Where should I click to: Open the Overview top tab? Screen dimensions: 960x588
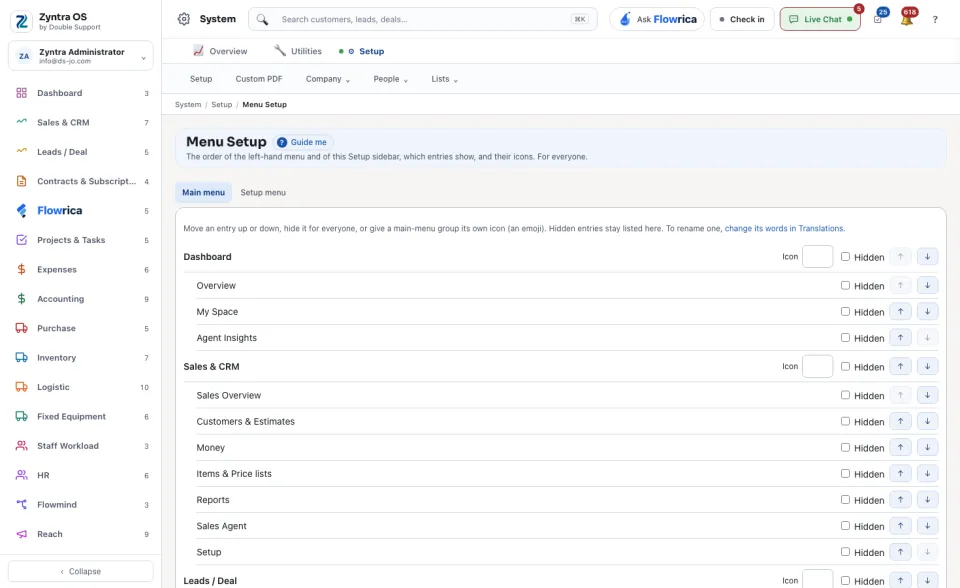220,51
